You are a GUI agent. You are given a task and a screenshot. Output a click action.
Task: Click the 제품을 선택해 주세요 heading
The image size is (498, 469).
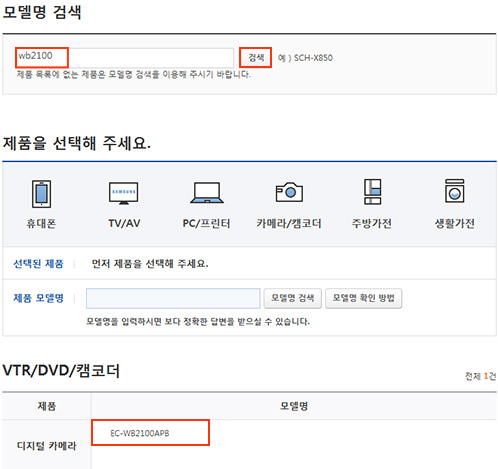coord(77,143)
